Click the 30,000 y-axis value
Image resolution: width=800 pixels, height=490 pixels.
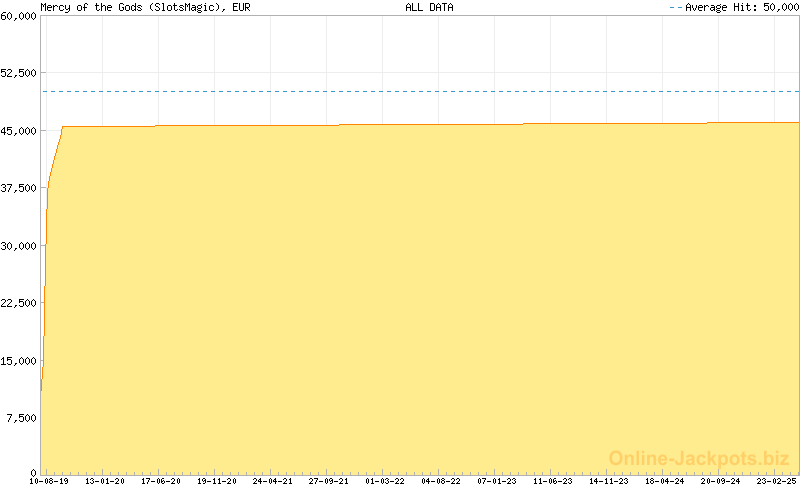[19, 246]
